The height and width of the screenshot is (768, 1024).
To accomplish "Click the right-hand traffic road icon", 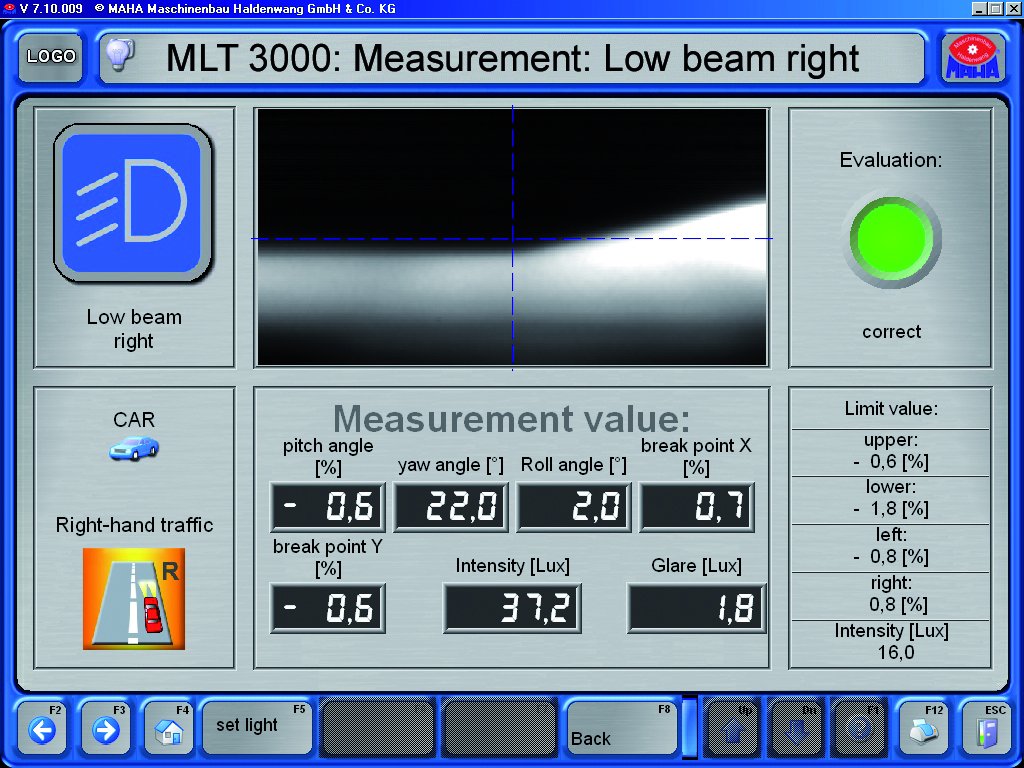I will point(134,598).
